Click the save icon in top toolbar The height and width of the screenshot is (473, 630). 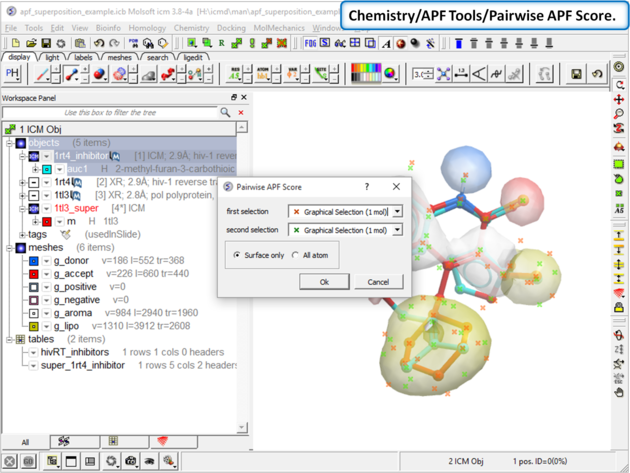[x=46, y=44]
